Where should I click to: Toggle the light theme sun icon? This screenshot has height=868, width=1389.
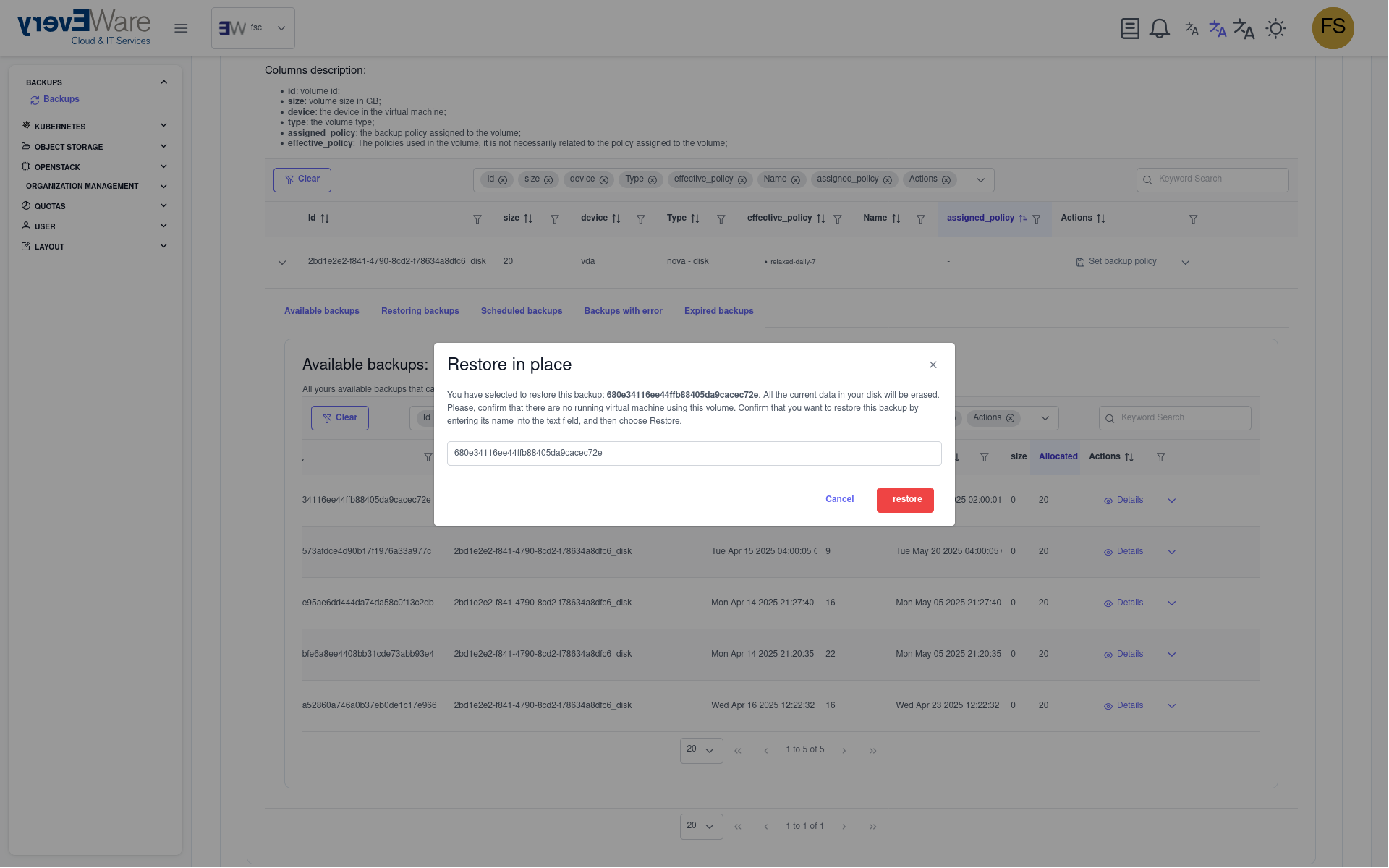[x=1275, y=29]
